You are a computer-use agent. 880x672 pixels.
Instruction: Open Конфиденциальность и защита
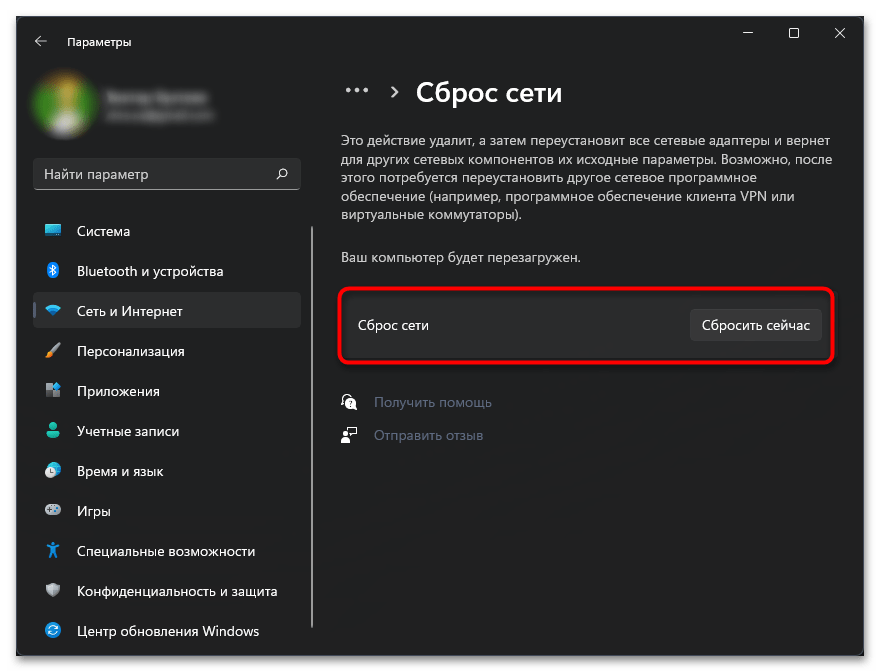(167, 591)
